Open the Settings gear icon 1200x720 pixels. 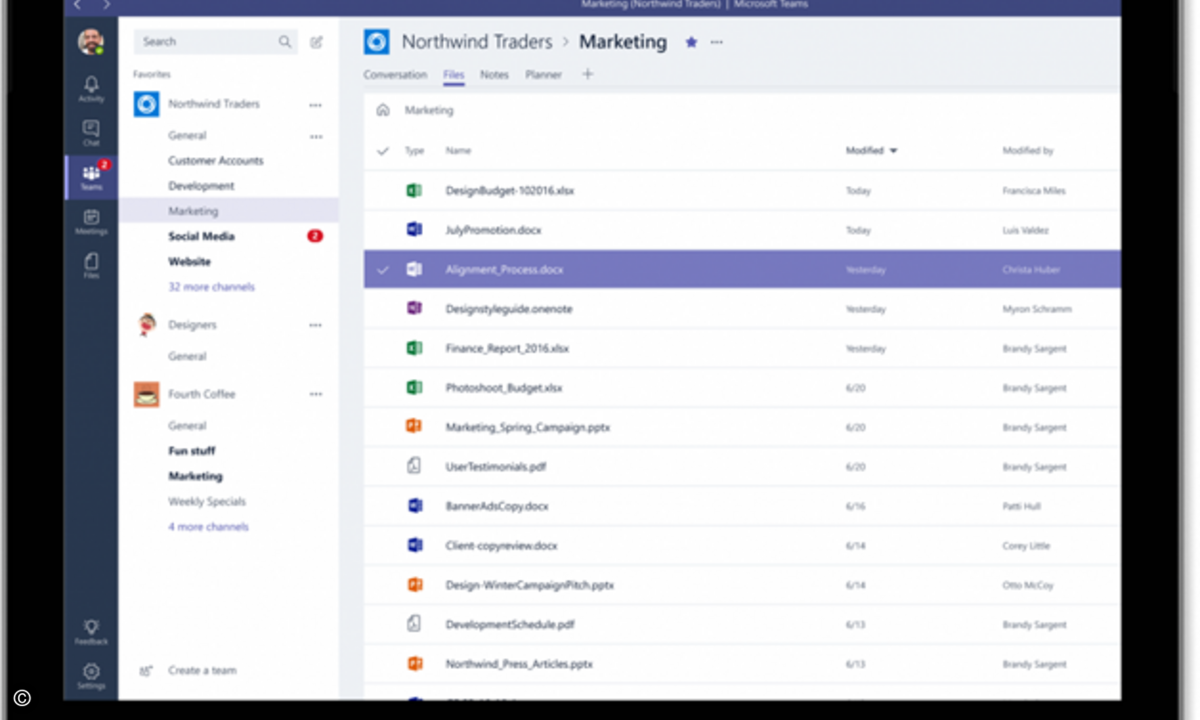point(91,672)
